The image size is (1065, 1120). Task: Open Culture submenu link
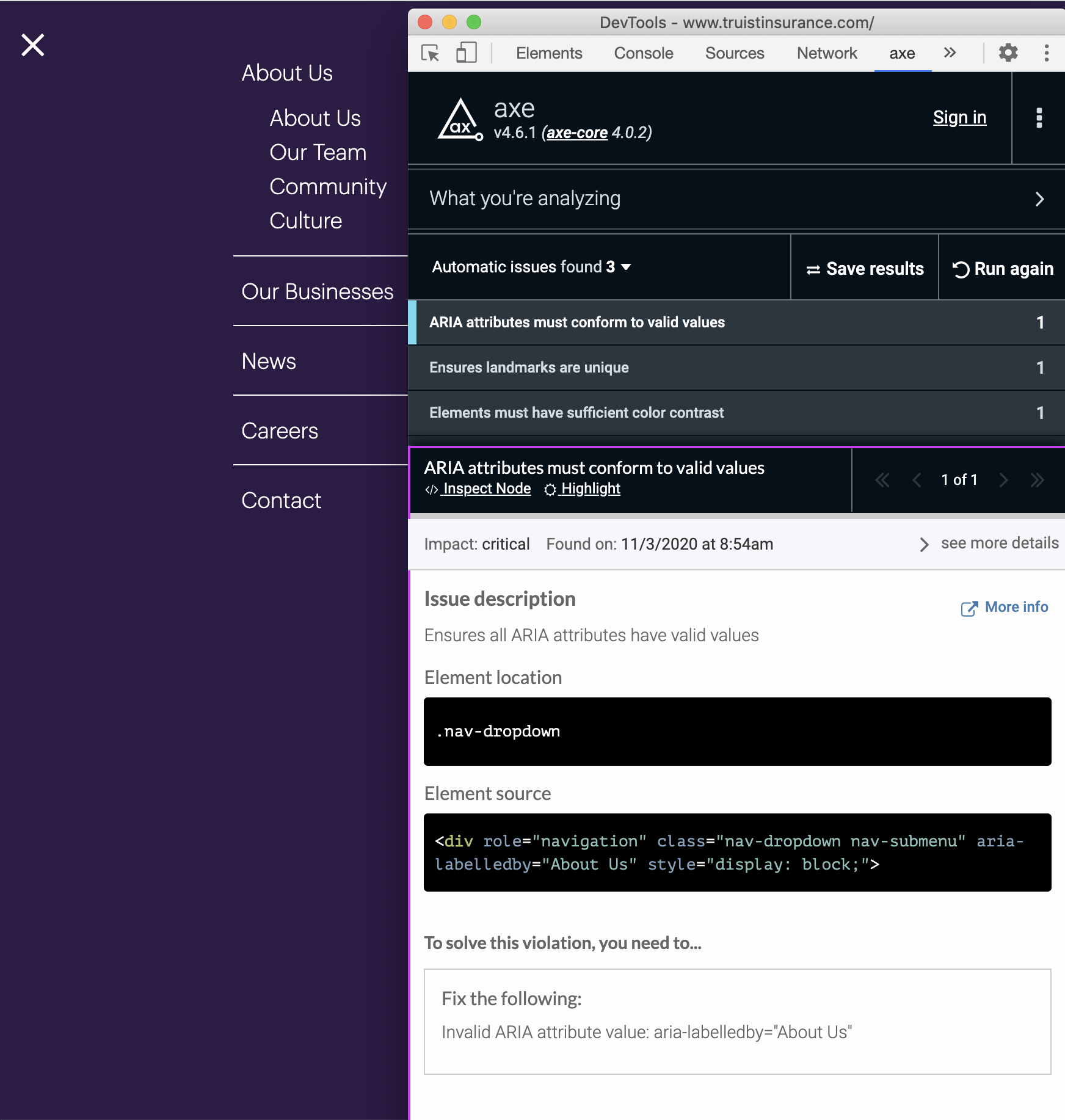306,221
